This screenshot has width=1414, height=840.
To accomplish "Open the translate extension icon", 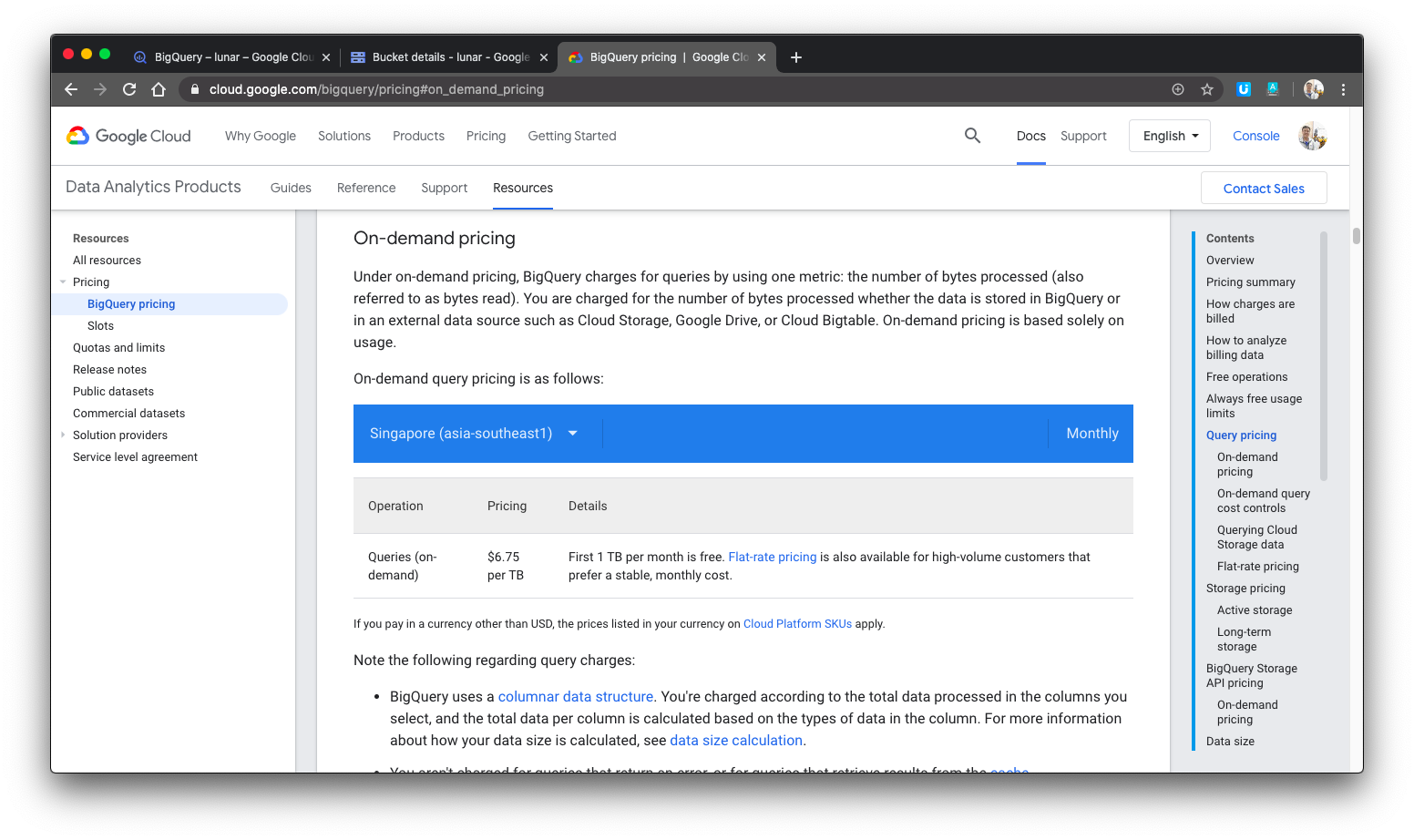I will [x=1272, y=88].
